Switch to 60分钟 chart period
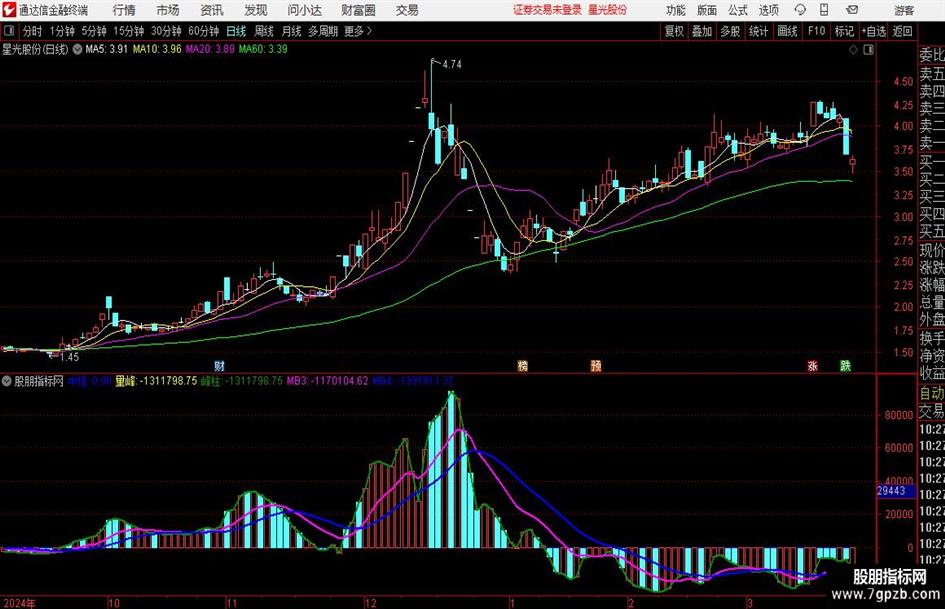Image resolution: width=945 pixels, height=609 pixels. point(204,31)
